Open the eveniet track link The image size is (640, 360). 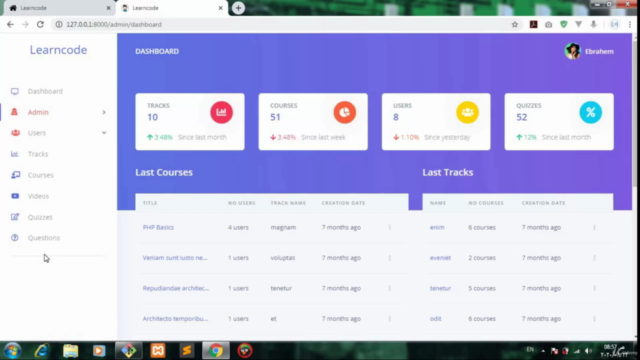440,258
